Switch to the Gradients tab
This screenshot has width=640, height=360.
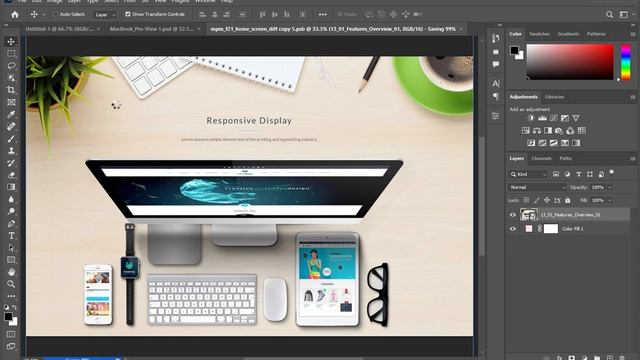[568, 34]
